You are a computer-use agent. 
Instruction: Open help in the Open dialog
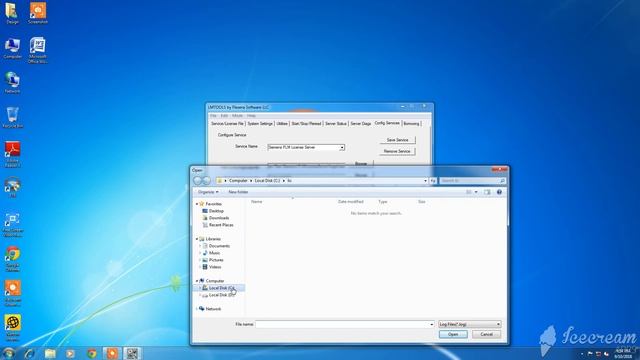click(499, 192)
